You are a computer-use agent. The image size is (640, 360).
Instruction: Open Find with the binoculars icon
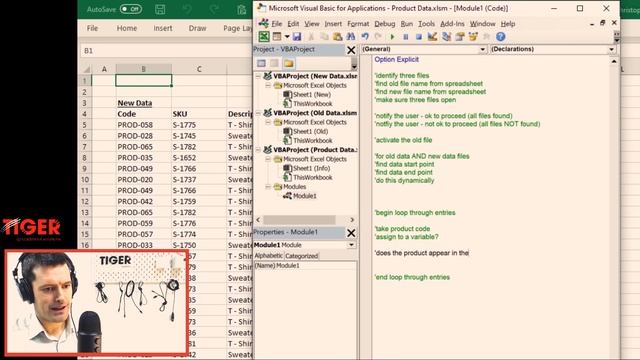[x=351, y=37]
